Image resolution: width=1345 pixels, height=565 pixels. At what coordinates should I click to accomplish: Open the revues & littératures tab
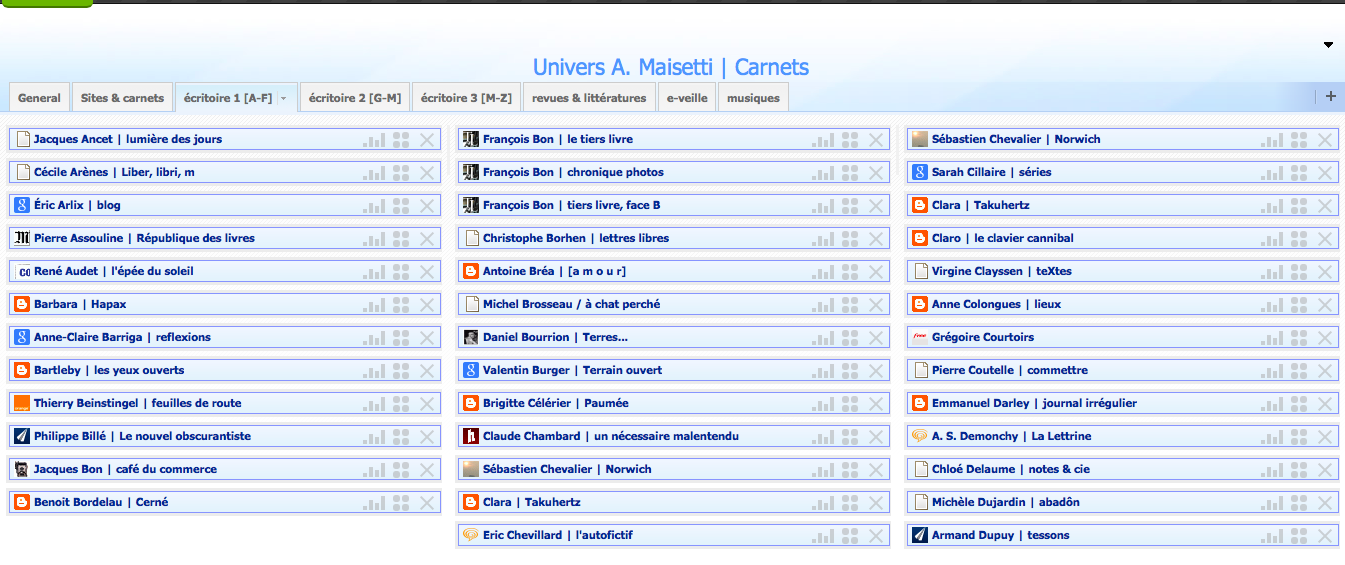589,98
